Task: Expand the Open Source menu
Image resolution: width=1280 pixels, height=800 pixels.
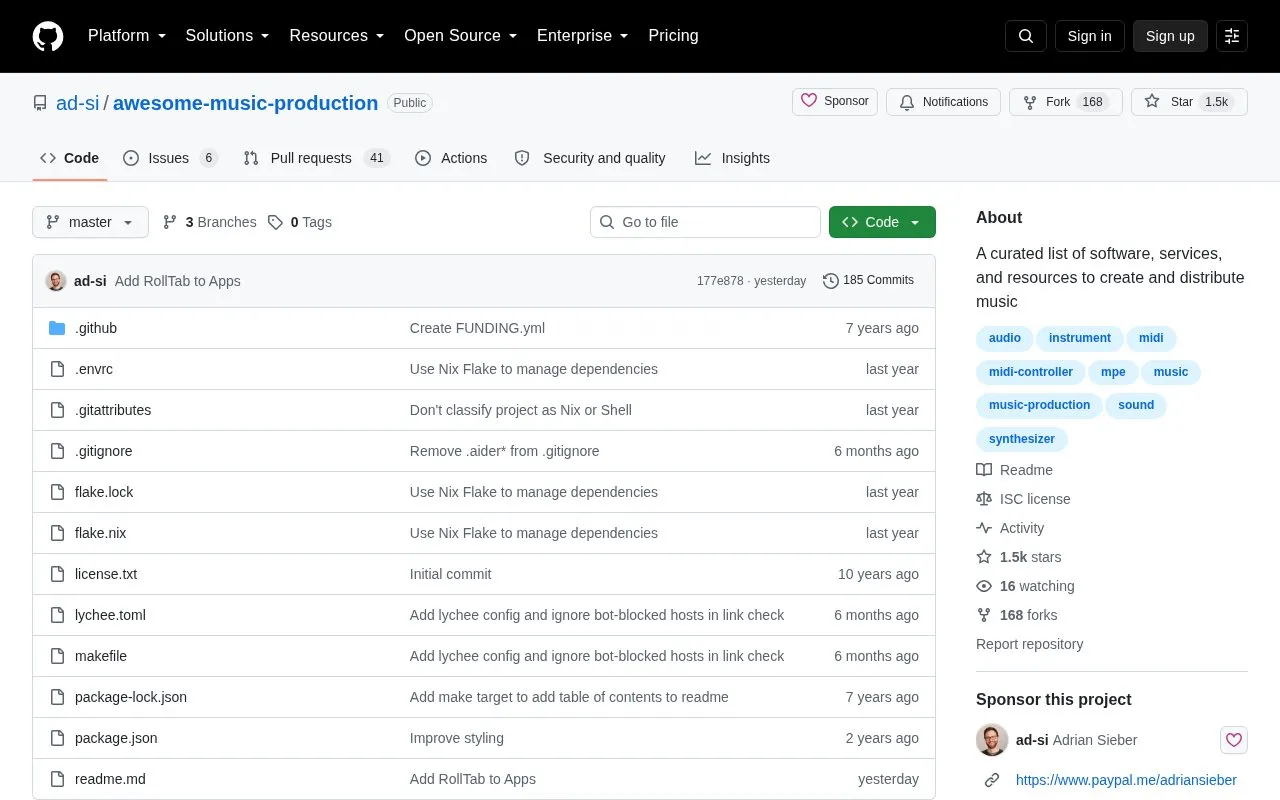Action: click(460, 36)
